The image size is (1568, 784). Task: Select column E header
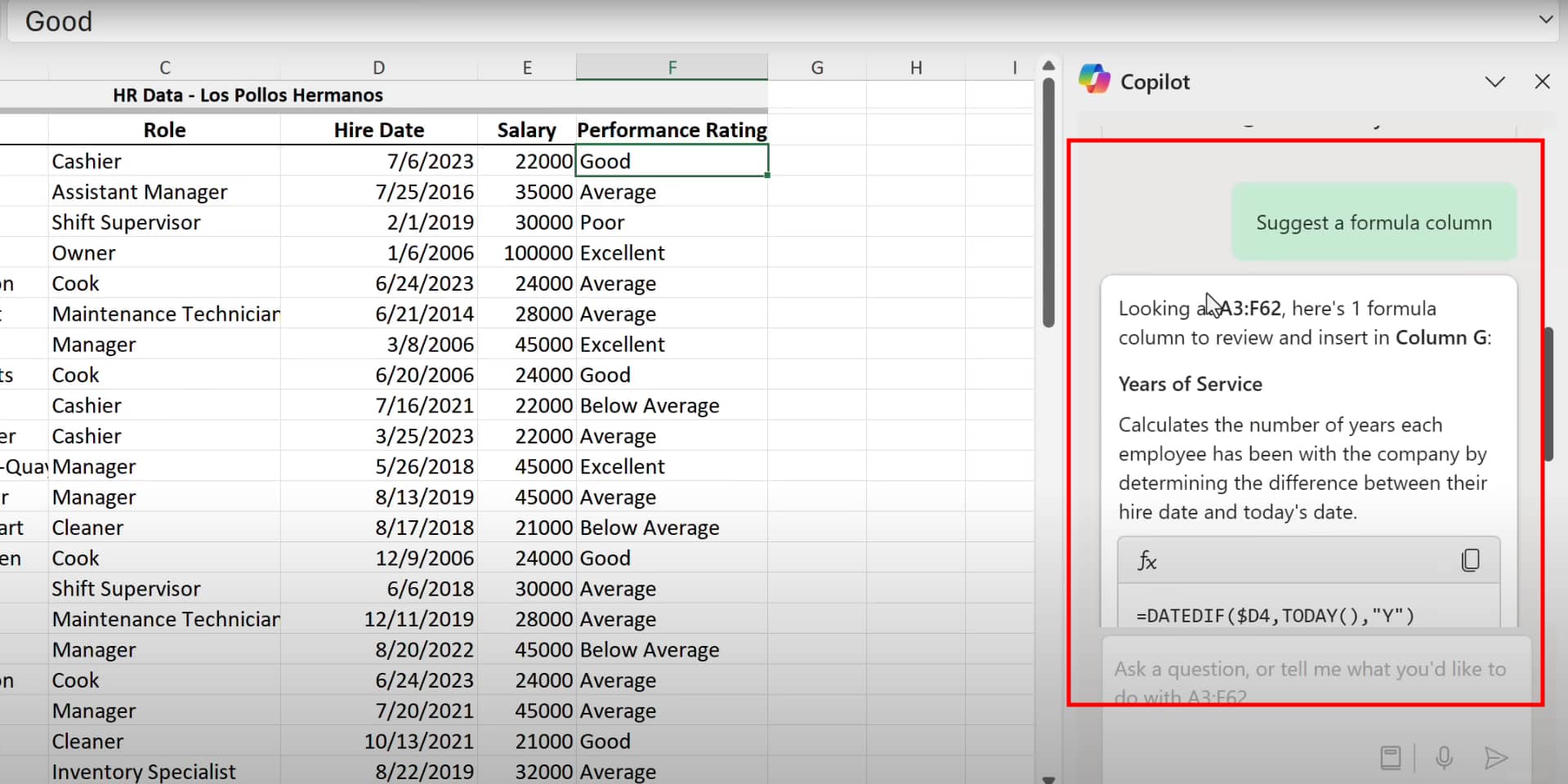point(527,68)
